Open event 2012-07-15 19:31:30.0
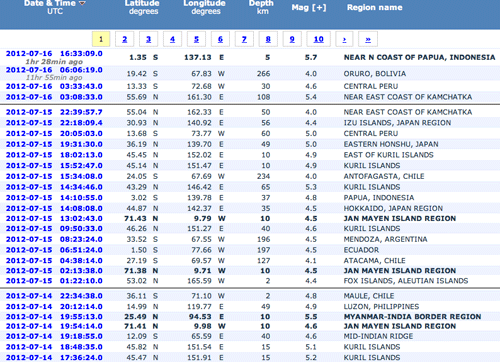Screen dimensions: 500x362 pyautogui.click(x=54, y=144)
